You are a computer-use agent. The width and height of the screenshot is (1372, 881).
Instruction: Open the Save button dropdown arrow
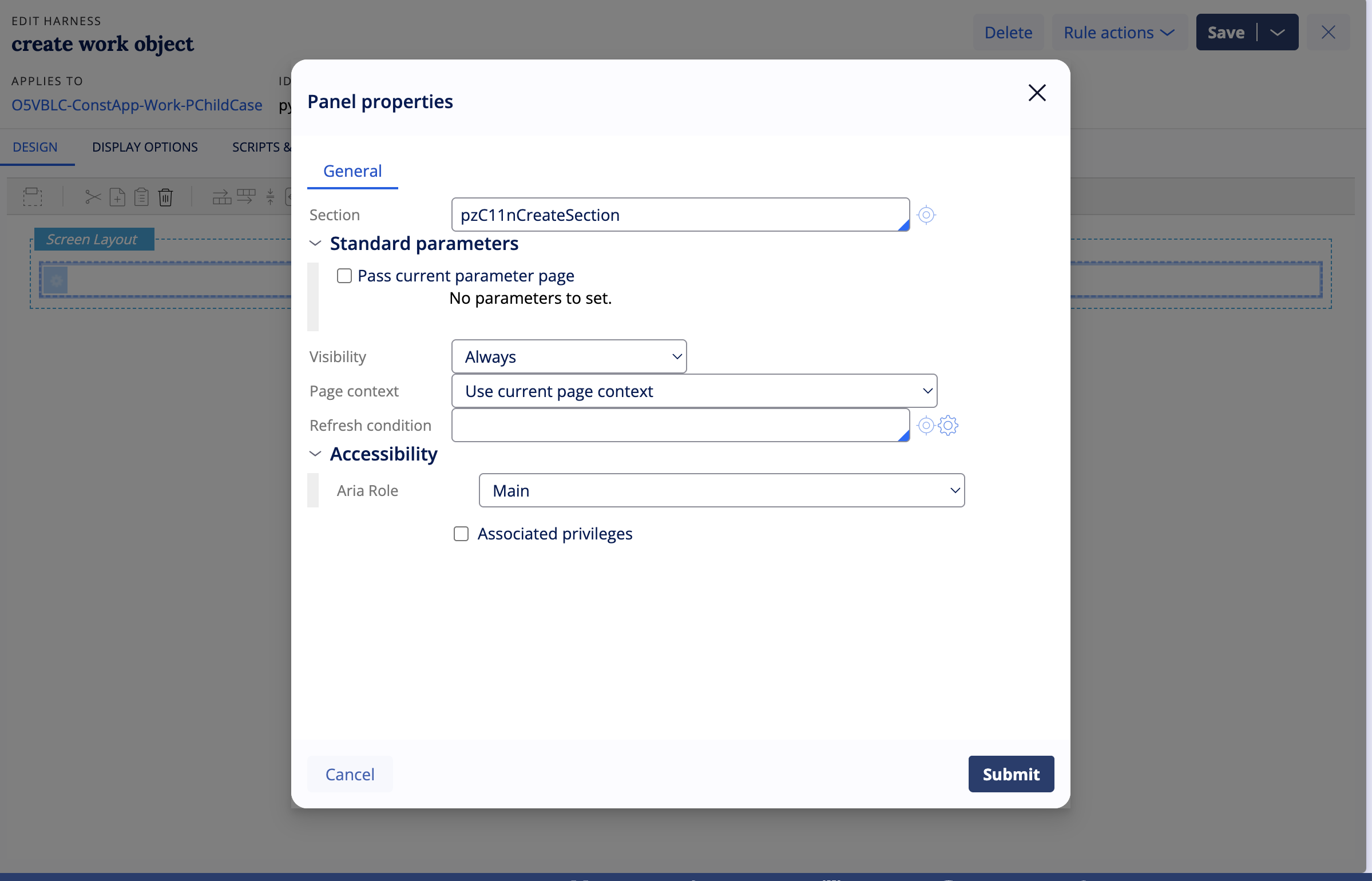tap(1278, 32)
